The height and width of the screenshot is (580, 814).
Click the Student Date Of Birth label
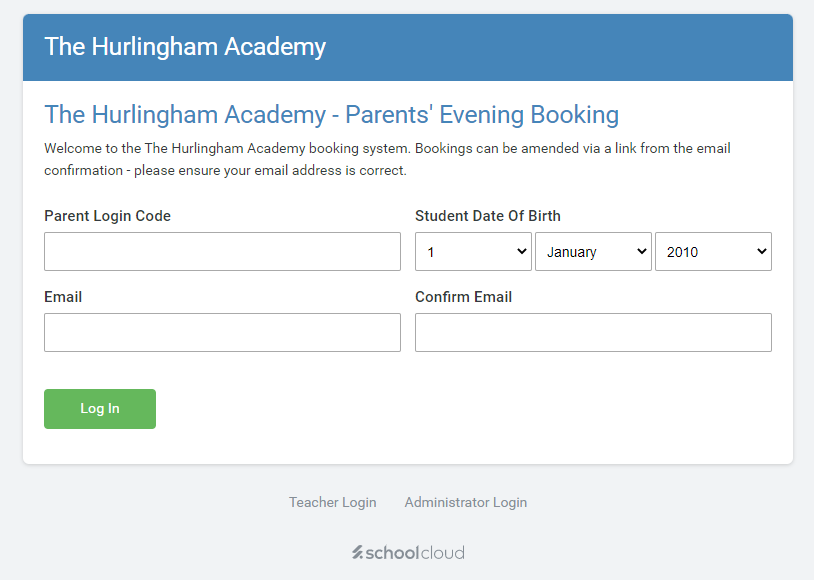click(487, 216)
